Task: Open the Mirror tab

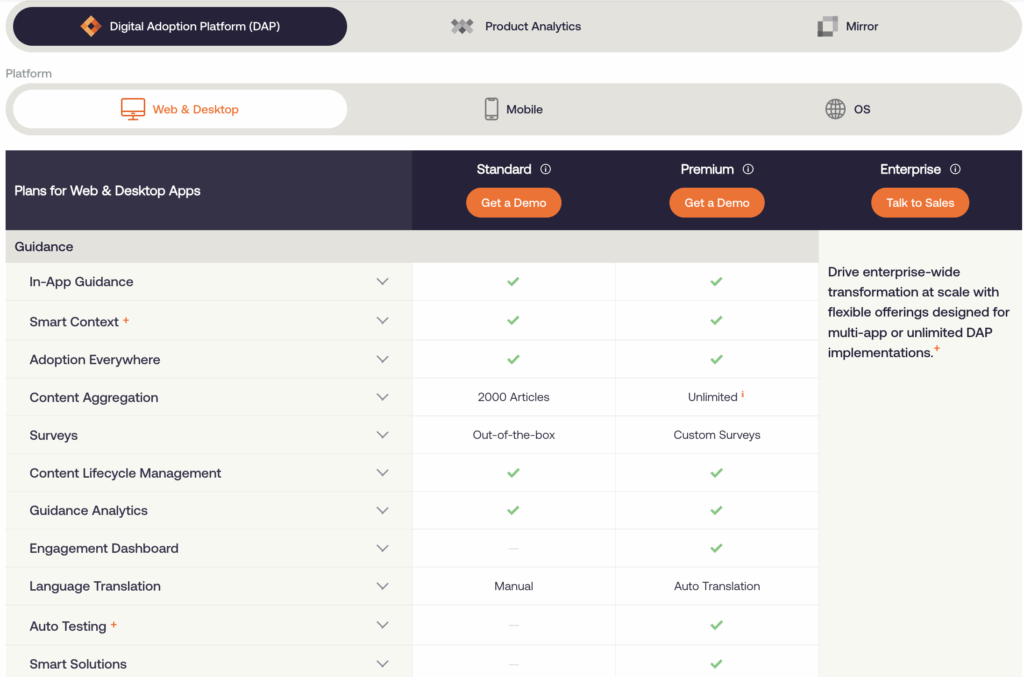Action: click(x=847, y=26)
